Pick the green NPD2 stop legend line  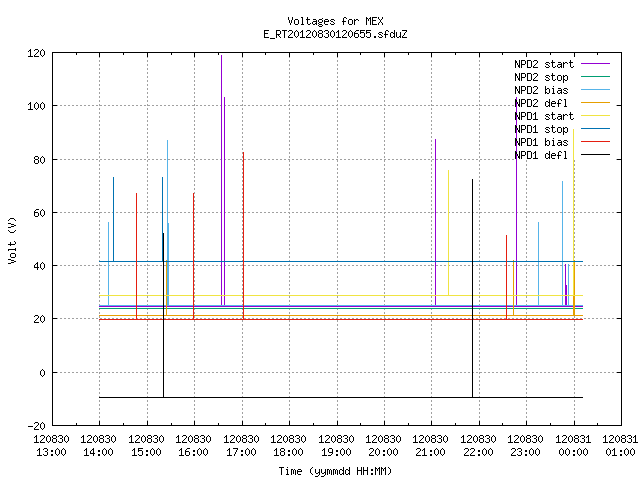click(596, 77)
